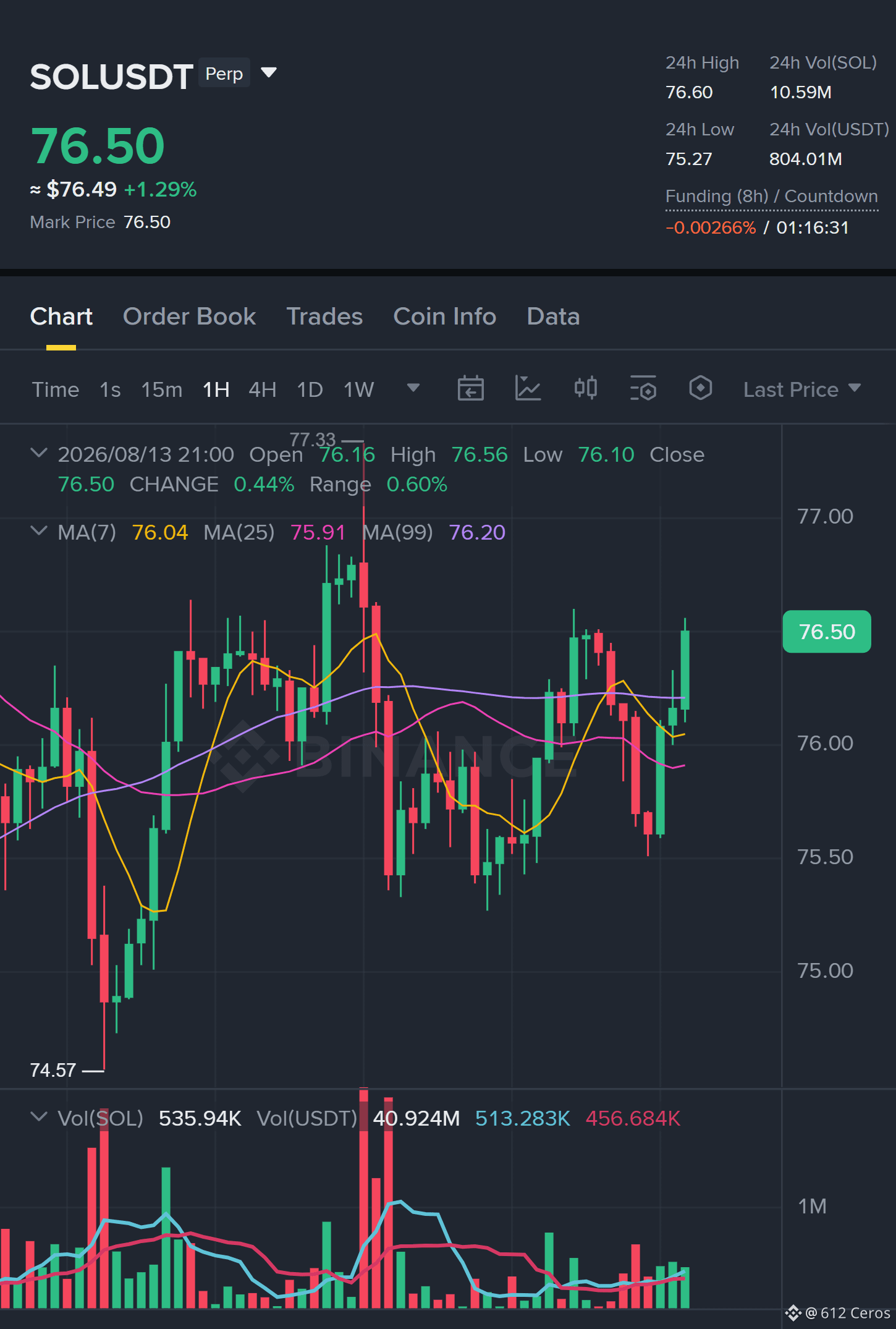This screenshot has height=1329, width=896.
Task: Open the chart settings list icon
Action: pos(643,389)
